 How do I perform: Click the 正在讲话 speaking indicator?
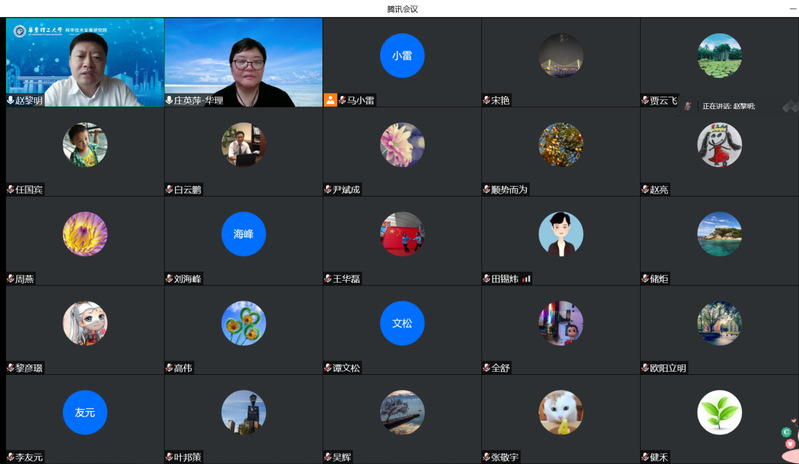727,106
